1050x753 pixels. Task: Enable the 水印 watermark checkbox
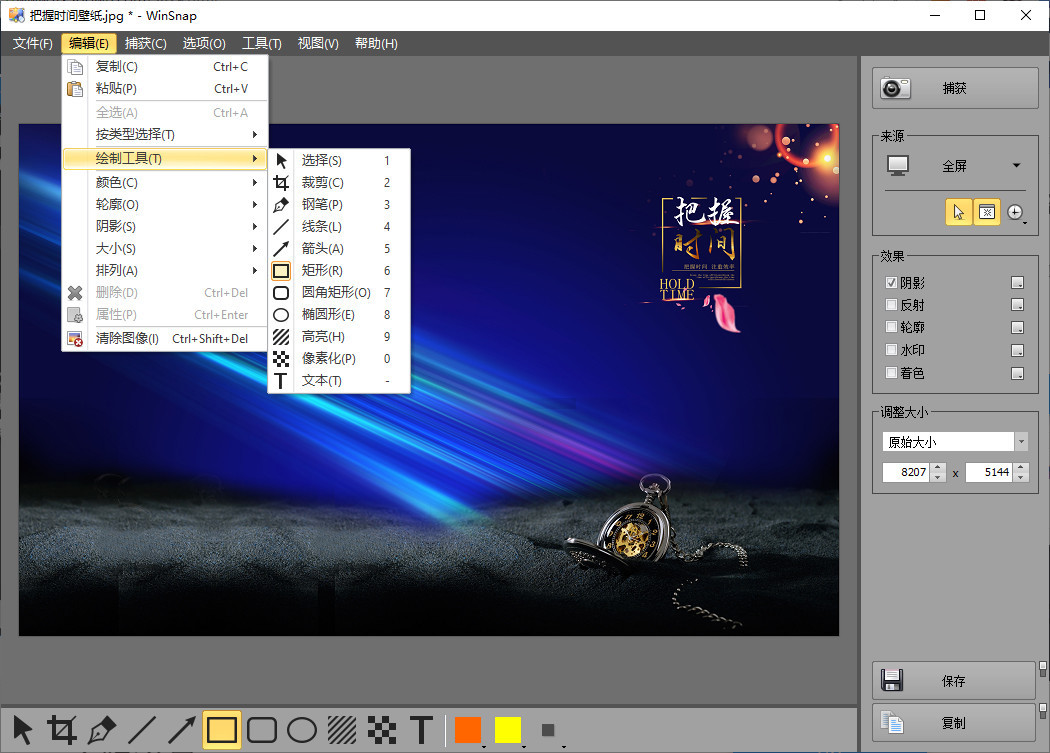[892, 350]
